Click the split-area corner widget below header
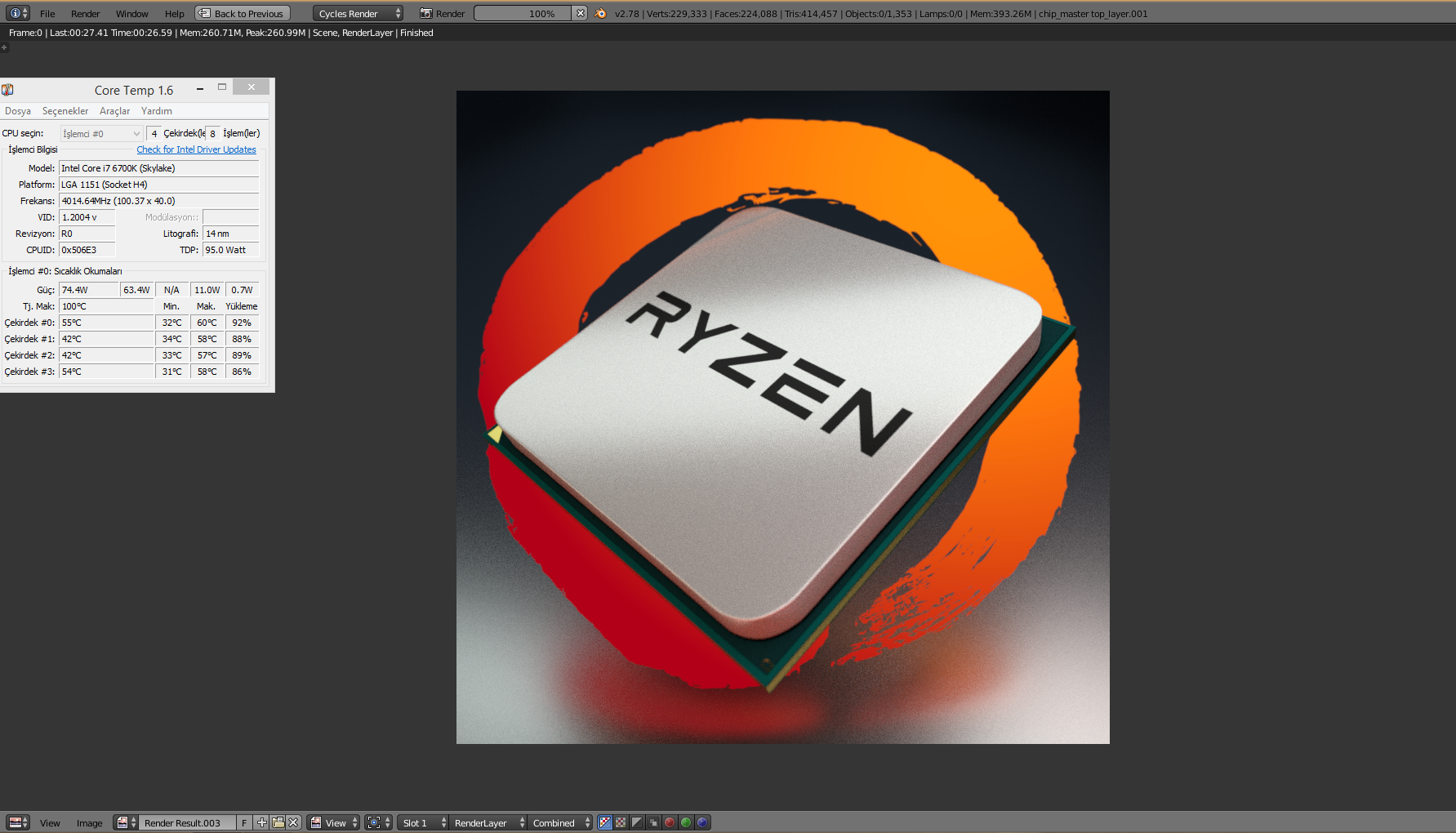The image size is (1456, 833). 4,47
